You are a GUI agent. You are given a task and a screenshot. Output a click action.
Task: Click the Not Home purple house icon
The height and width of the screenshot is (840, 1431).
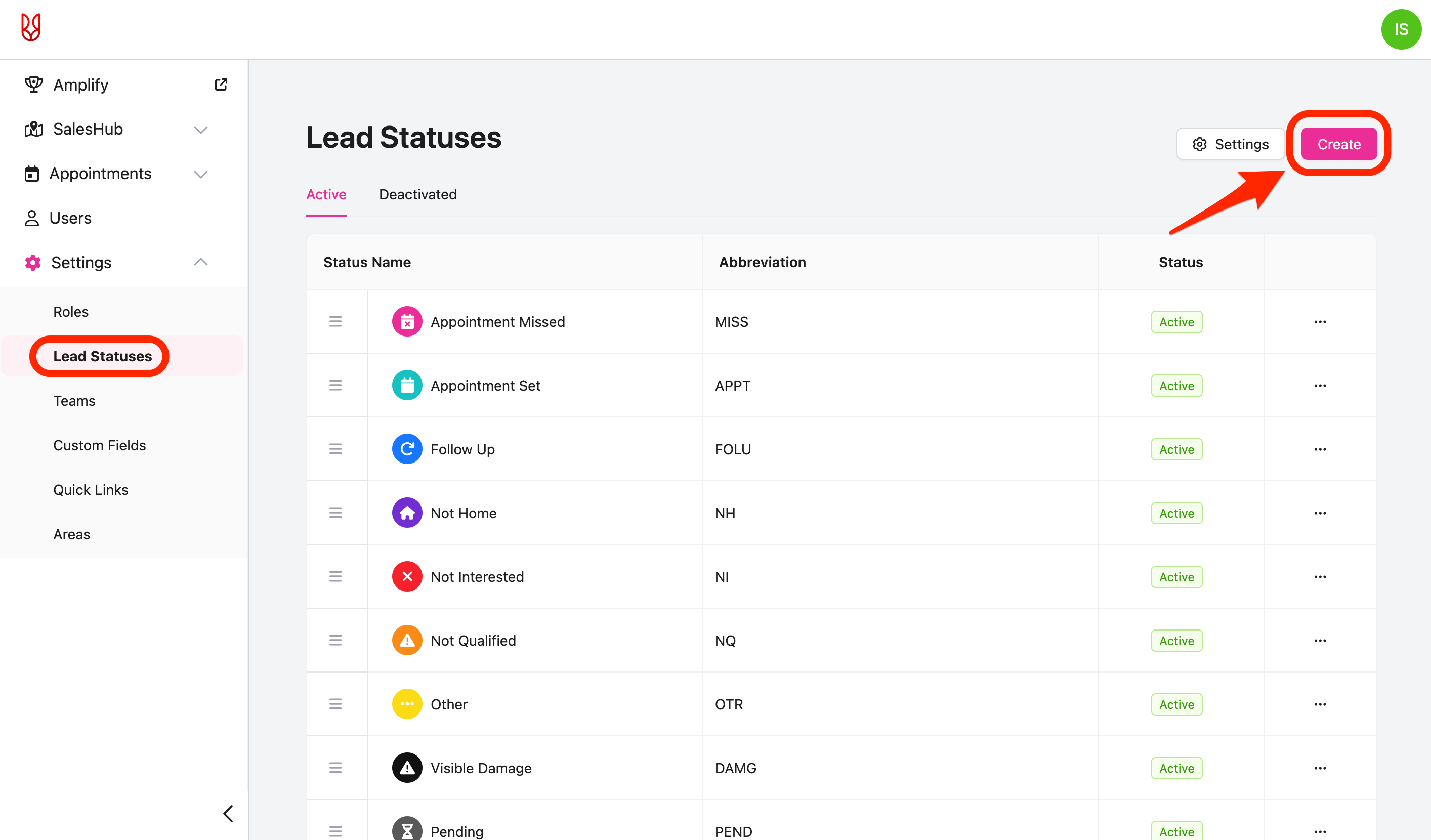pos(407,513)
